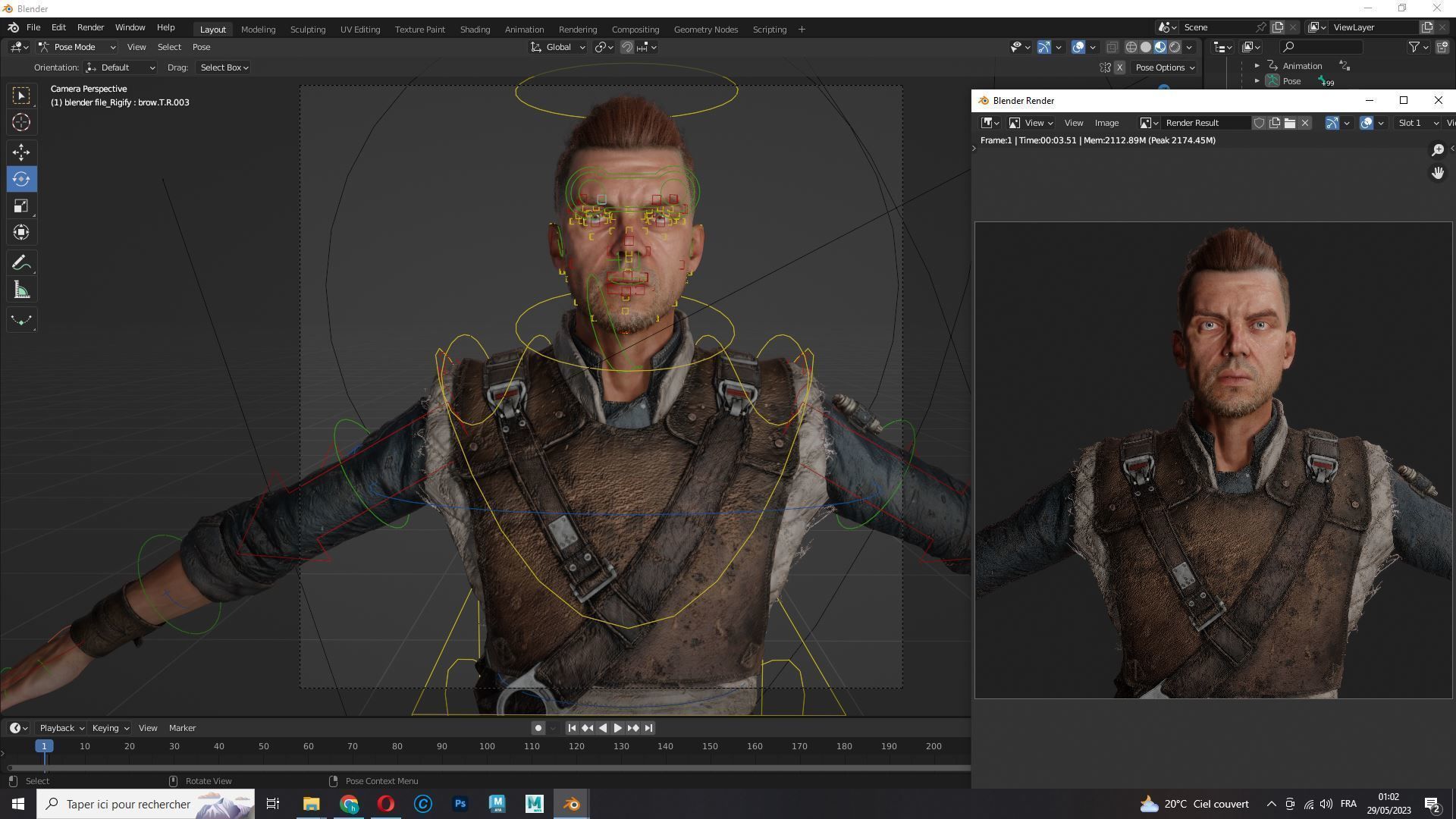Select the Move tool
The width and height of the screenshot is (1456, 819).
(x=21, y=152)
